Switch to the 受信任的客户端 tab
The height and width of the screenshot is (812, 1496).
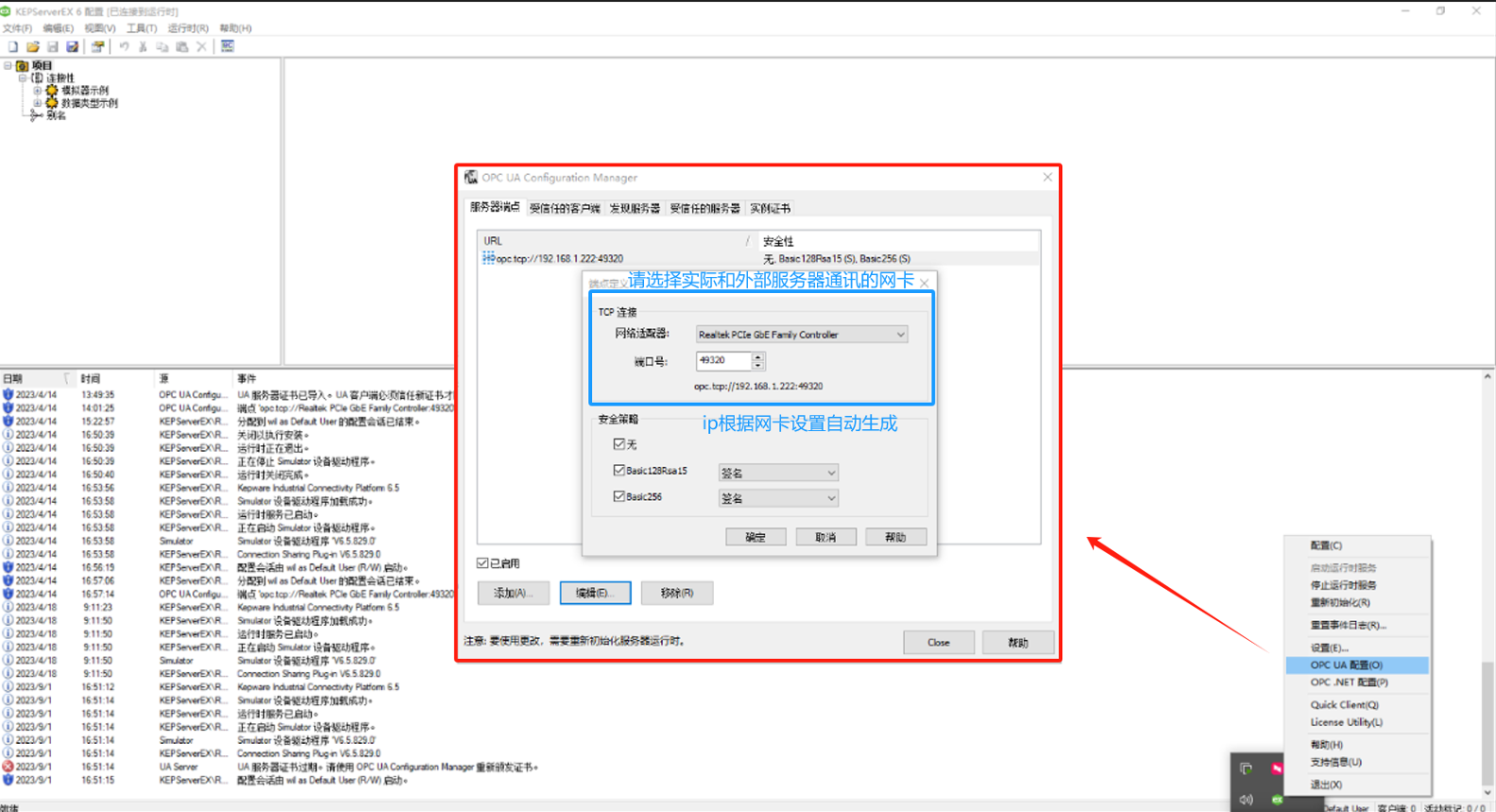click(565, 208)
